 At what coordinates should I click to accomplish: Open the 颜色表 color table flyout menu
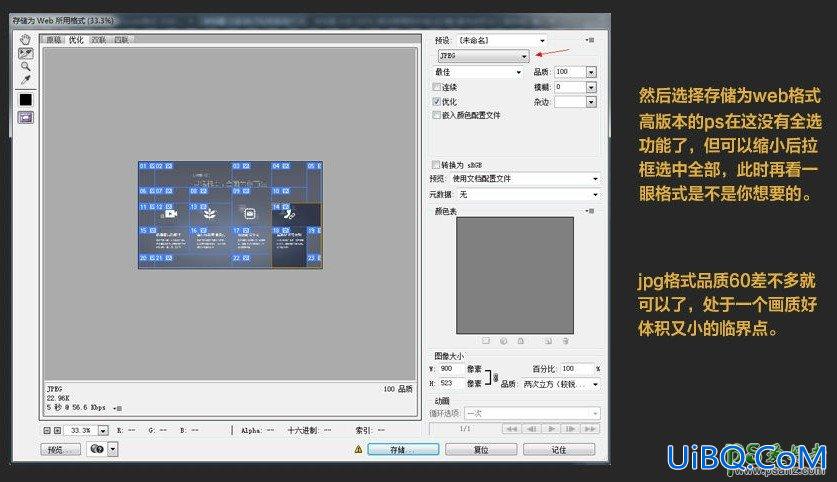(590, 211)
